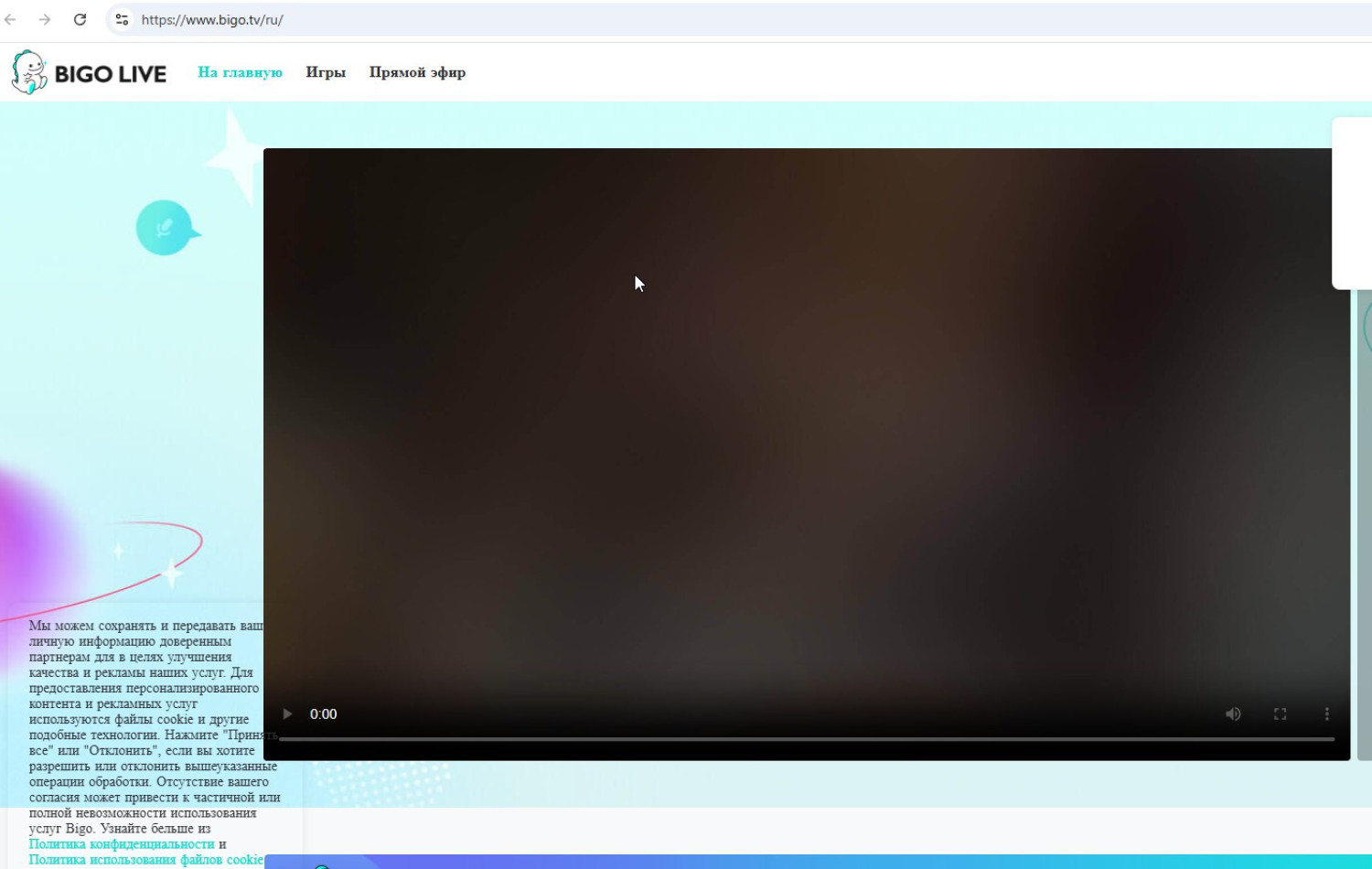Click the video progress seek bar
The height and width of the screenshot is (869, 1372).
(805, 738)
